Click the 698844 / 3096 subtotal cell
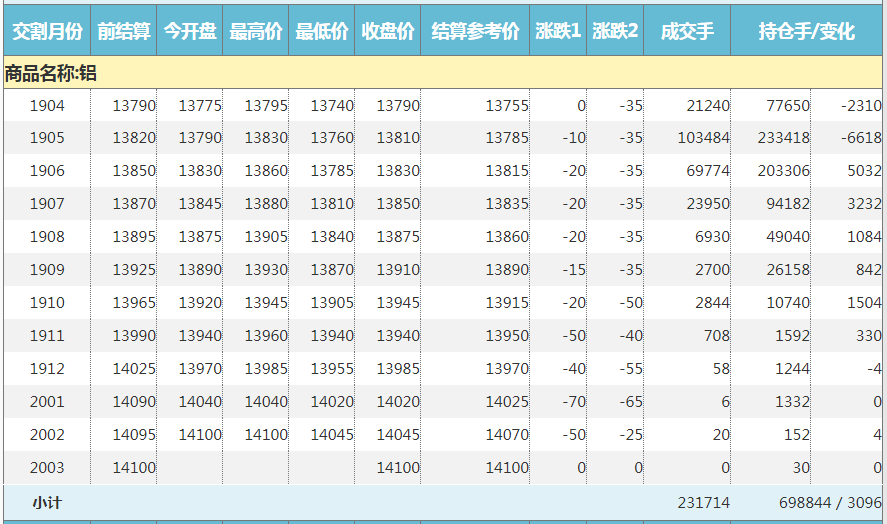Screen dimensions: 887x524 pyautogui.click(x=829, y=503)
